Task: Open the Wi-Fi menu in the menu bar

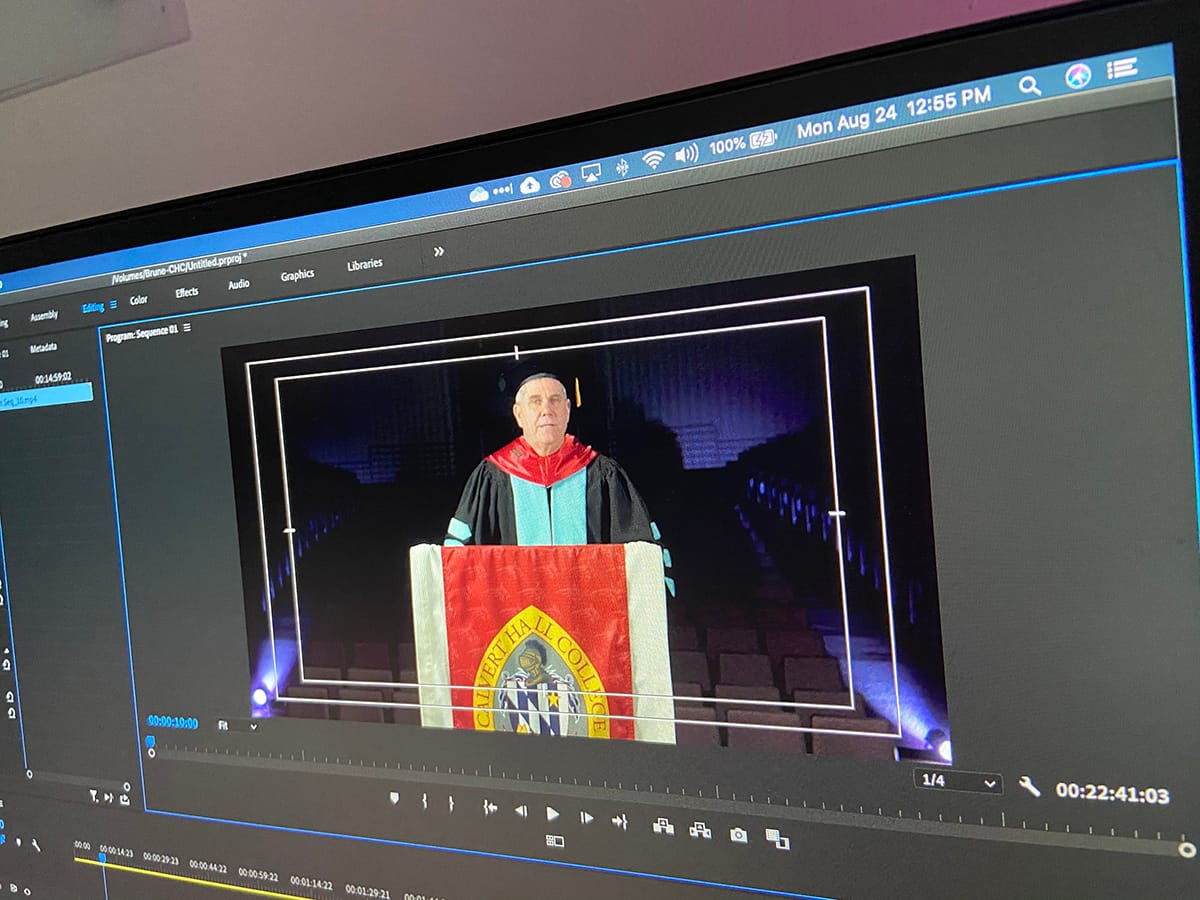Action: (653, 160)
